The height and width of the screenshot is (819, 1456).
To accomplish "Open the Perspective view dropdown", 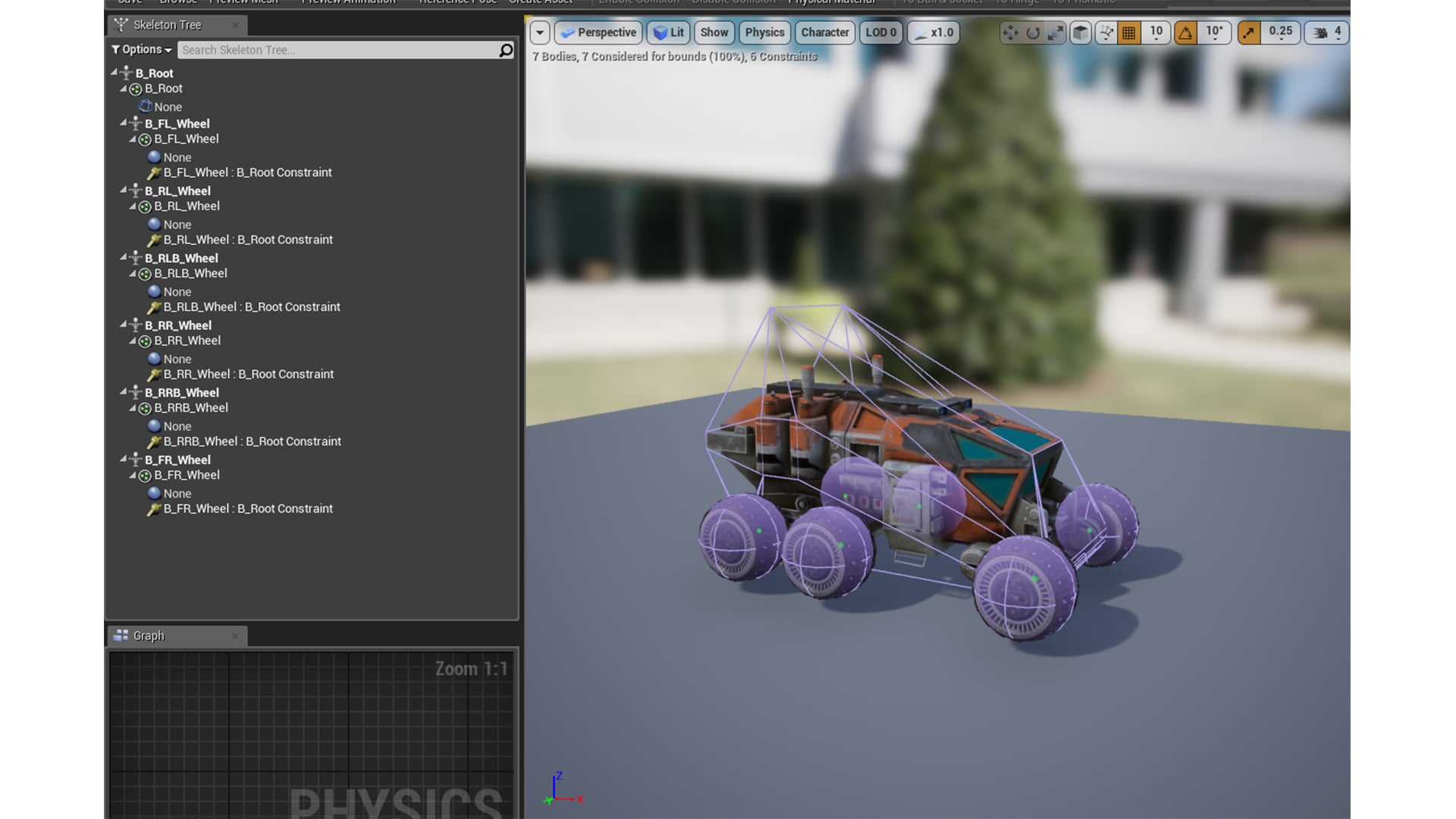I will pyautogui.click(x=598, y=33).
